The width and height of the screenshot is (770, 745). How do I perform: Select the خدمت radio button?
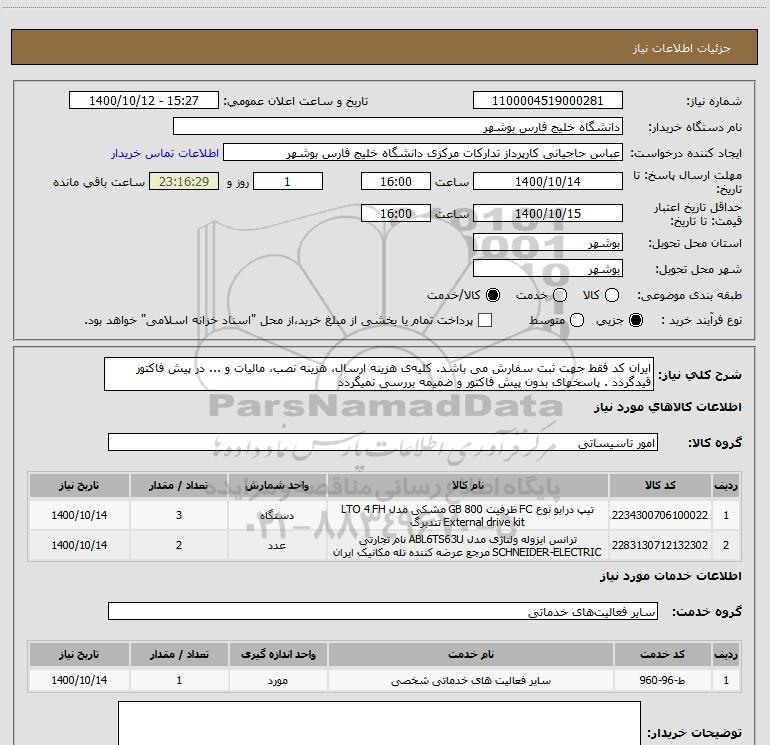tap(560, 295)
